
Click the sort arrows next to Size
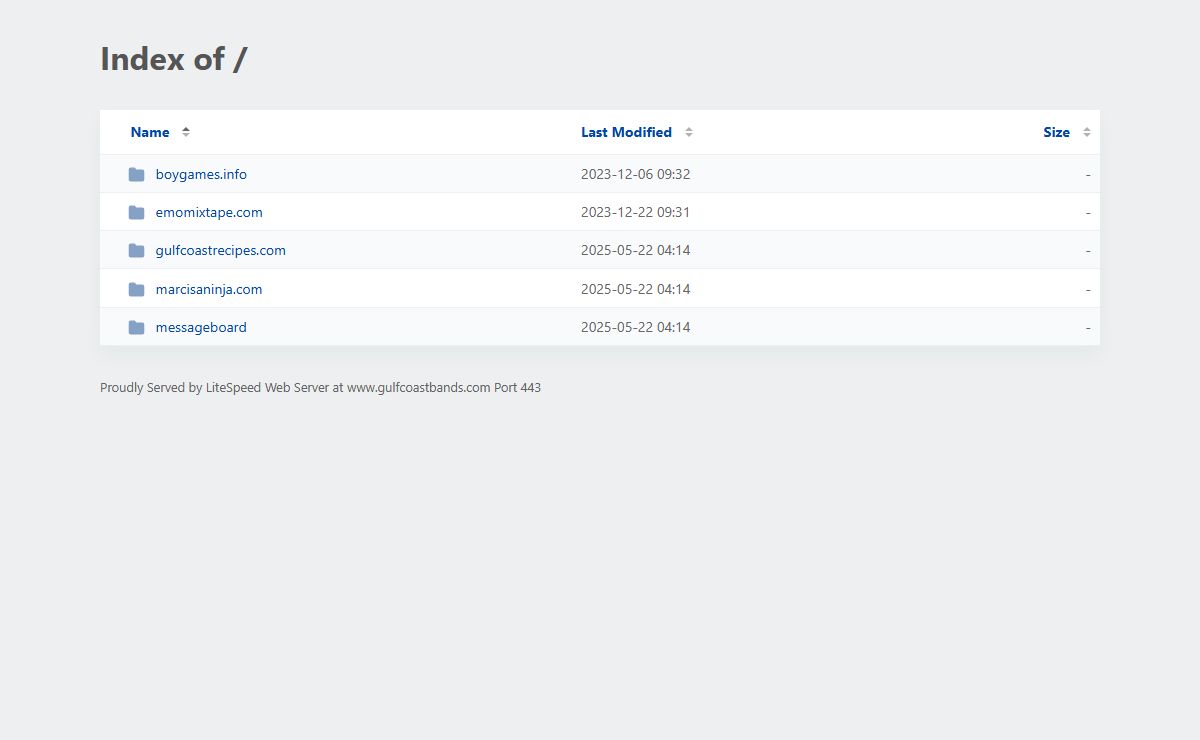[1087, 132]
